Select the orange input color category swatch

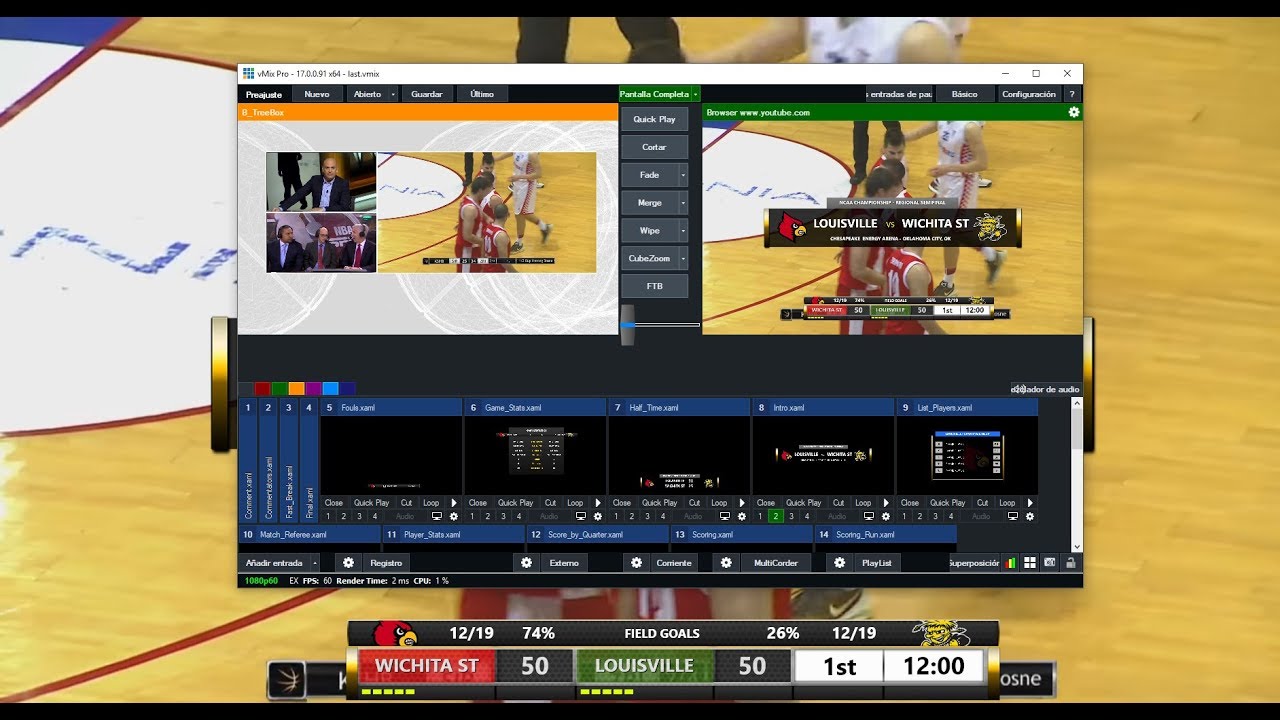coord(296,388)
